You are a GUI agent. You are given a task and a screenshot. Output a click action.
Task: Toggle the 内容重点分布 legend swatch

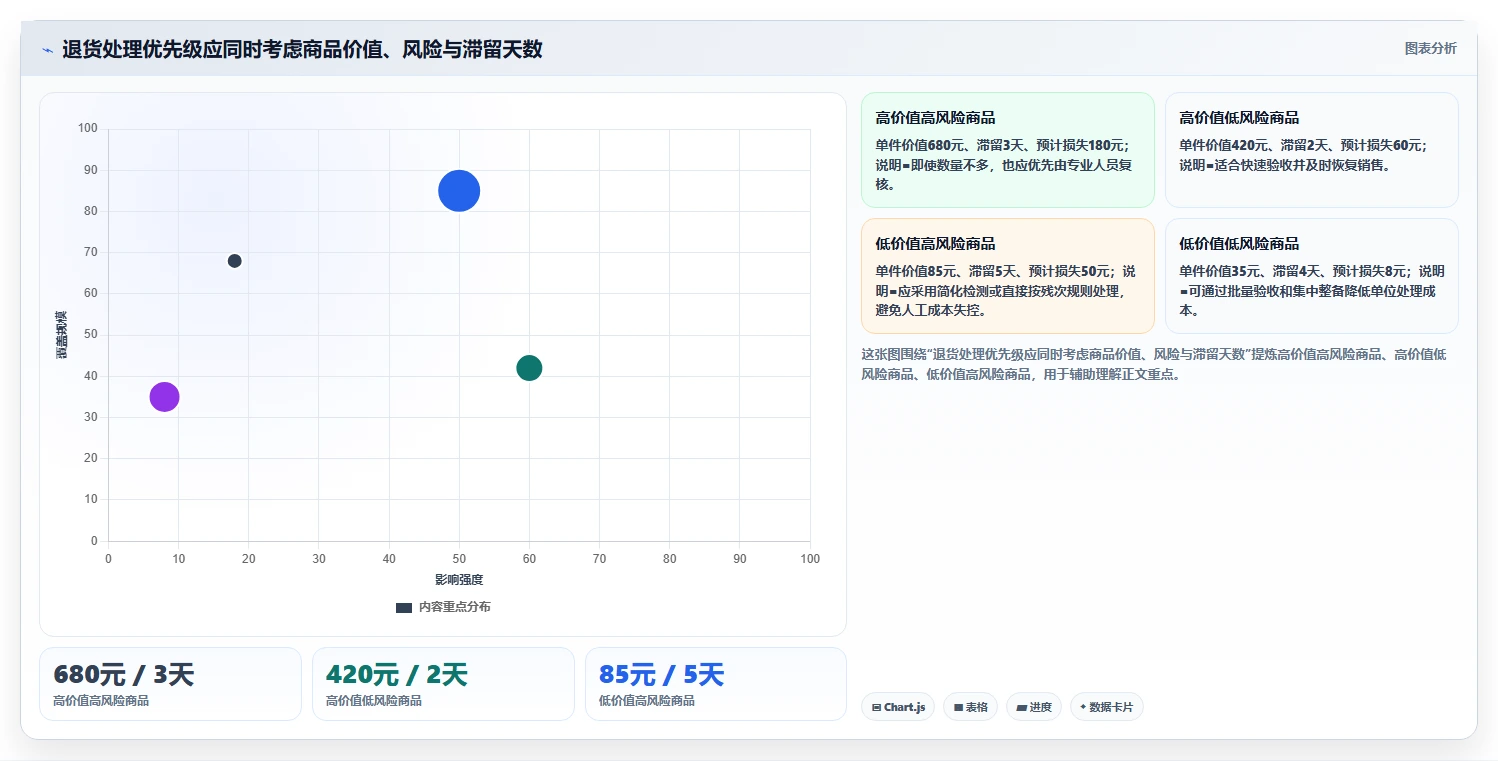[x=404, y=607]
